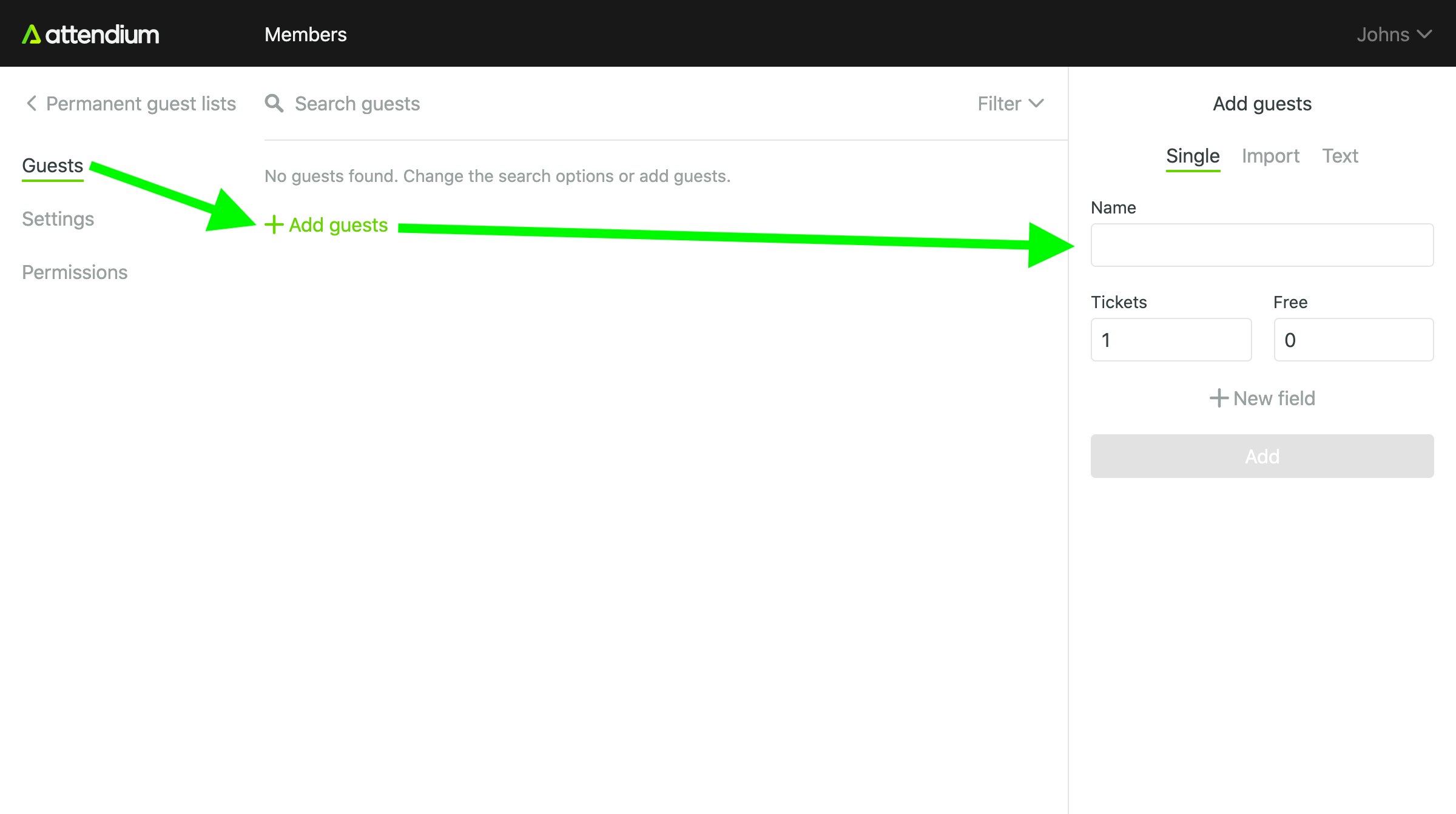This screenshot has height=814, width=1456.
Task: Click the Tickets number field
Action: [x=1171, y=340]
